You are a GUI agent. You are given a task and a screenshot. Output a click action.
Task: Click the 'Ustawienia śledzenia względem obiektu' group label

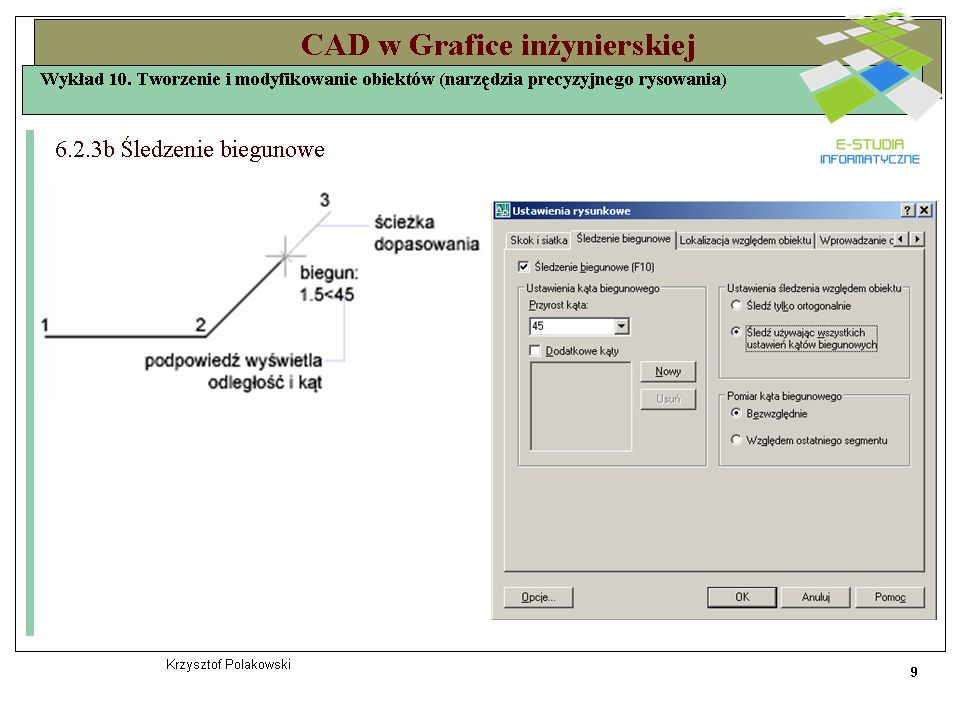814,288
